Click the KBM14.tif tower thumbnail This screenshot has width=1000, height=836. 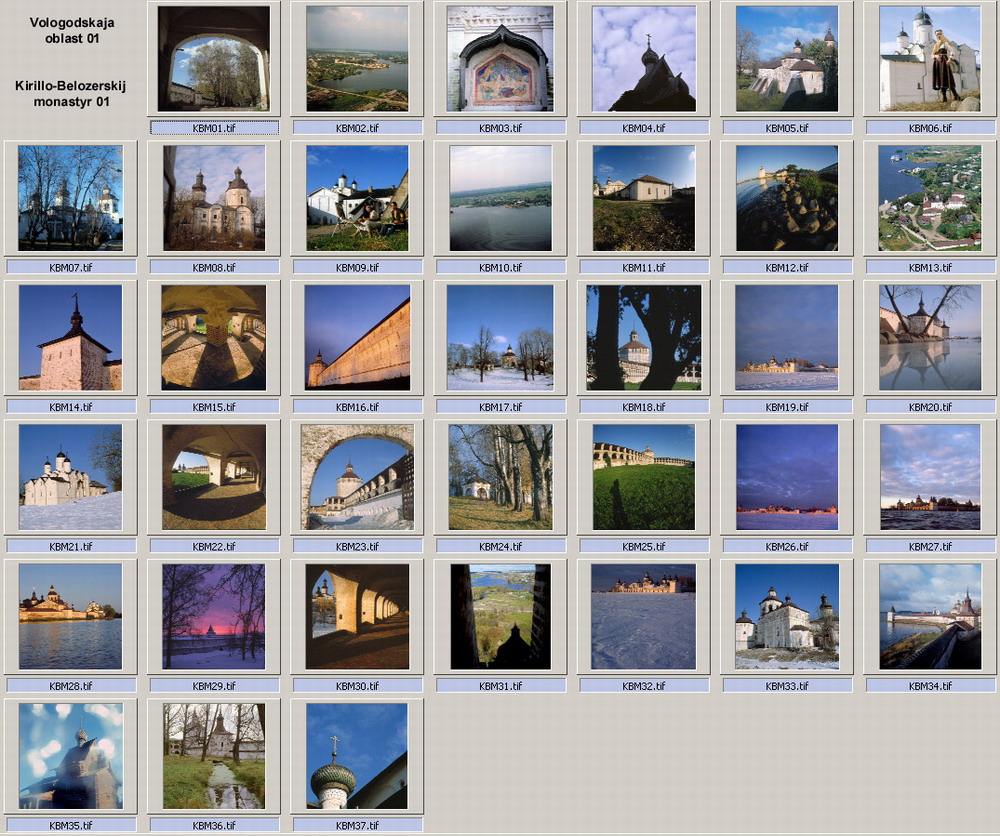tap(71, 337)
